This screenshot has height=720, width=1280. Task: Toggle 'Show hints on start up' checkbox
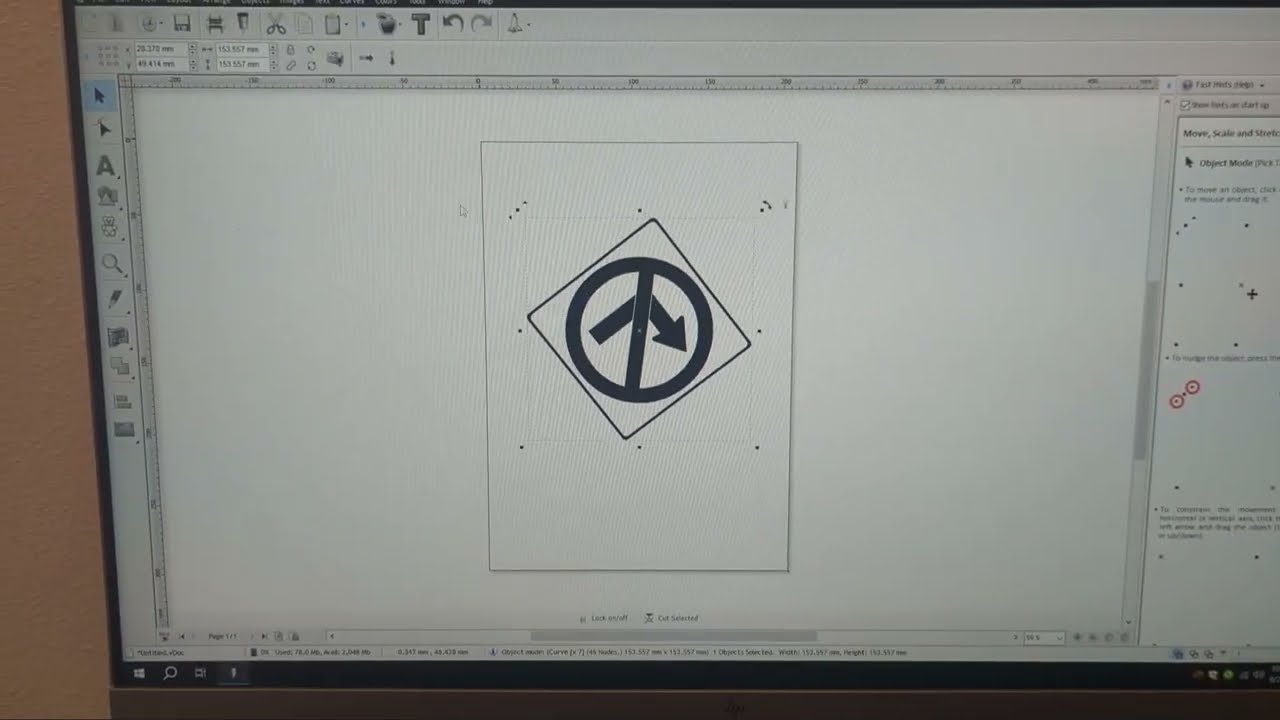(x=1186, y=105)
